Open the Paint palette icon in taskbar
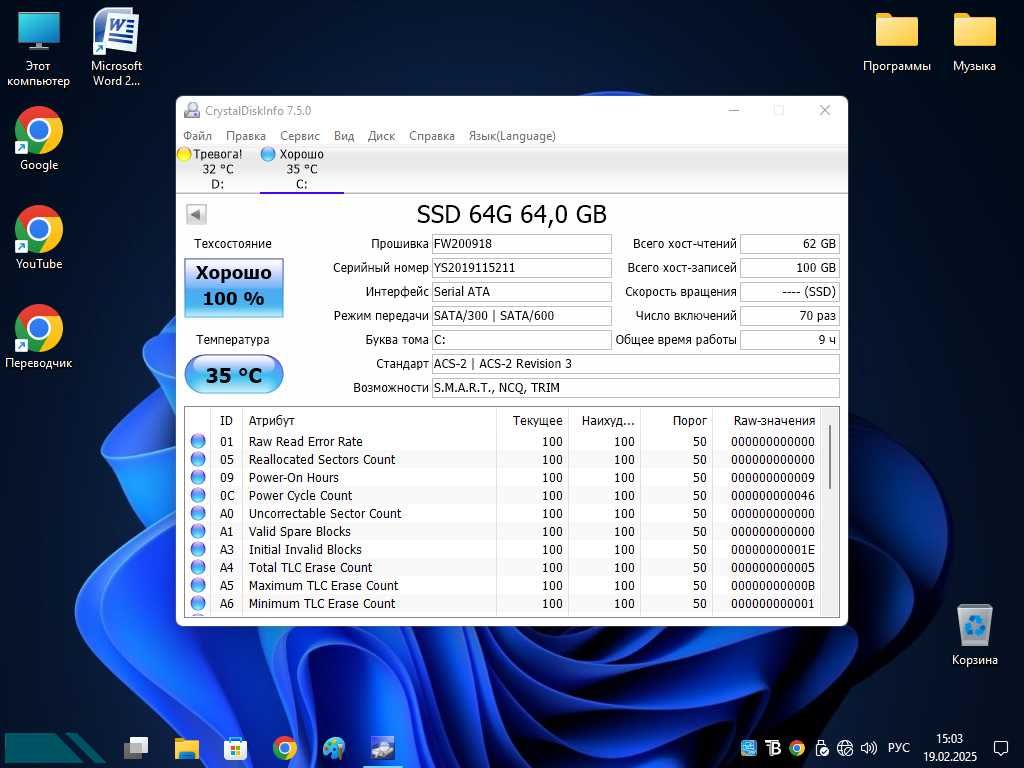 (334, 748)
